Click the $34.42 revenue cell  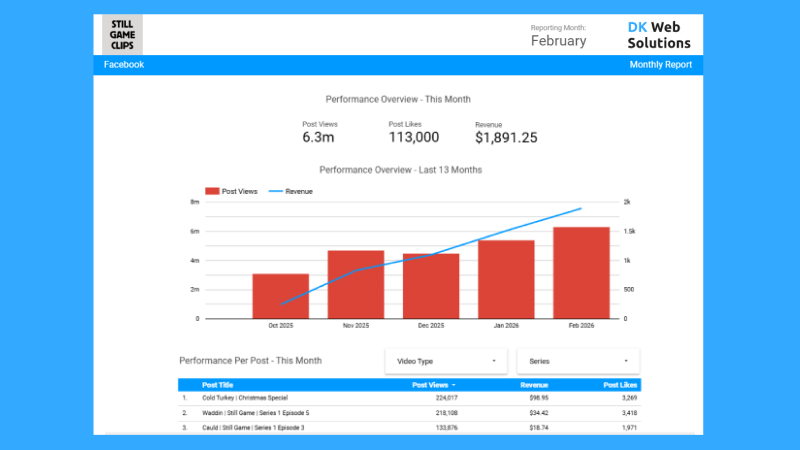coord(539,413)
